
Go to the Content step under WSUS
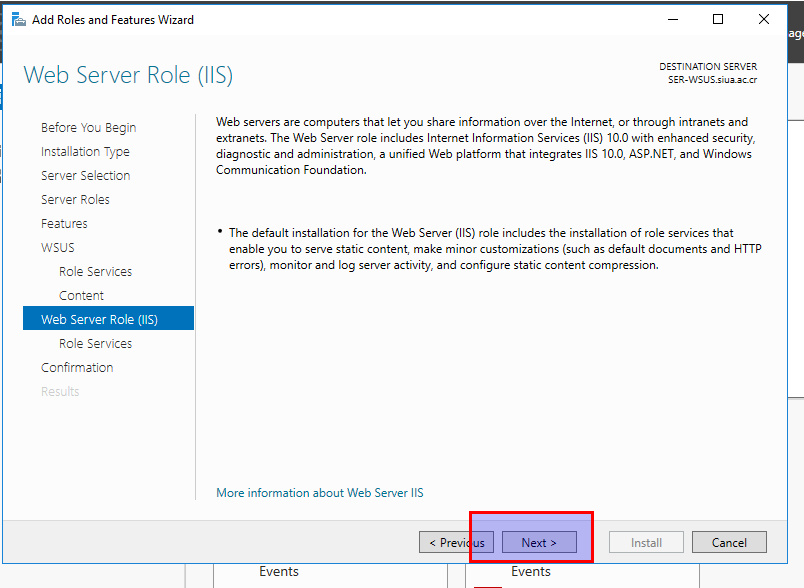pos(82,296)
